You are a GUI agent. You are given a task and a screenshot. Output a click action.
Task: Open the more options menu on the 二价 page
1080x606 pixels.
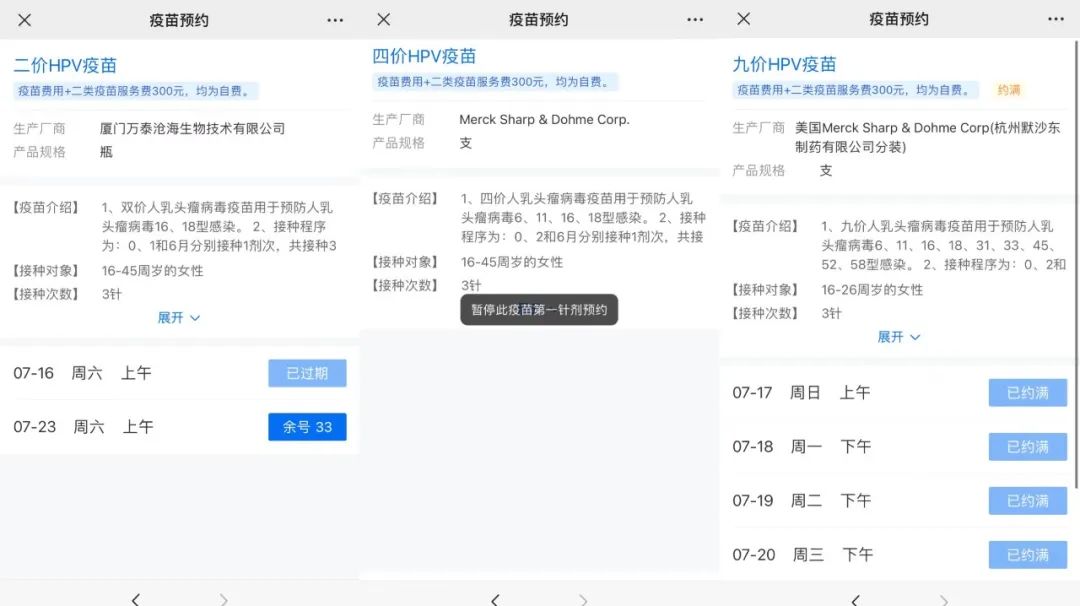coord(335,19)
